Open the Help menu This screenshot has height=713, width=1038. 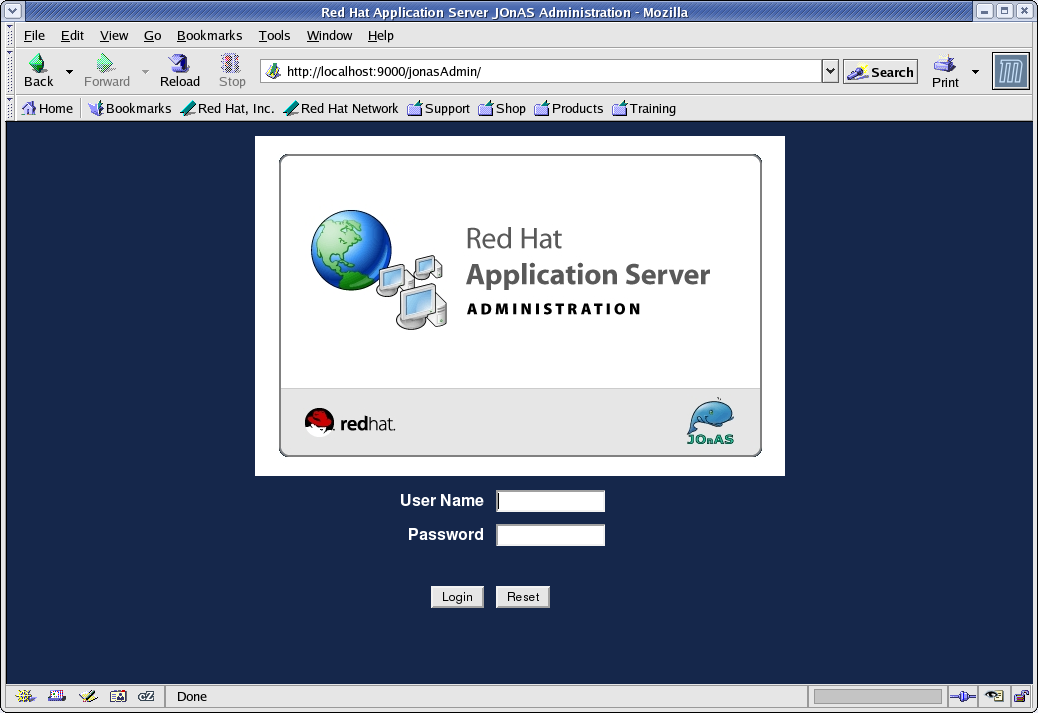(x=381, y=36)
